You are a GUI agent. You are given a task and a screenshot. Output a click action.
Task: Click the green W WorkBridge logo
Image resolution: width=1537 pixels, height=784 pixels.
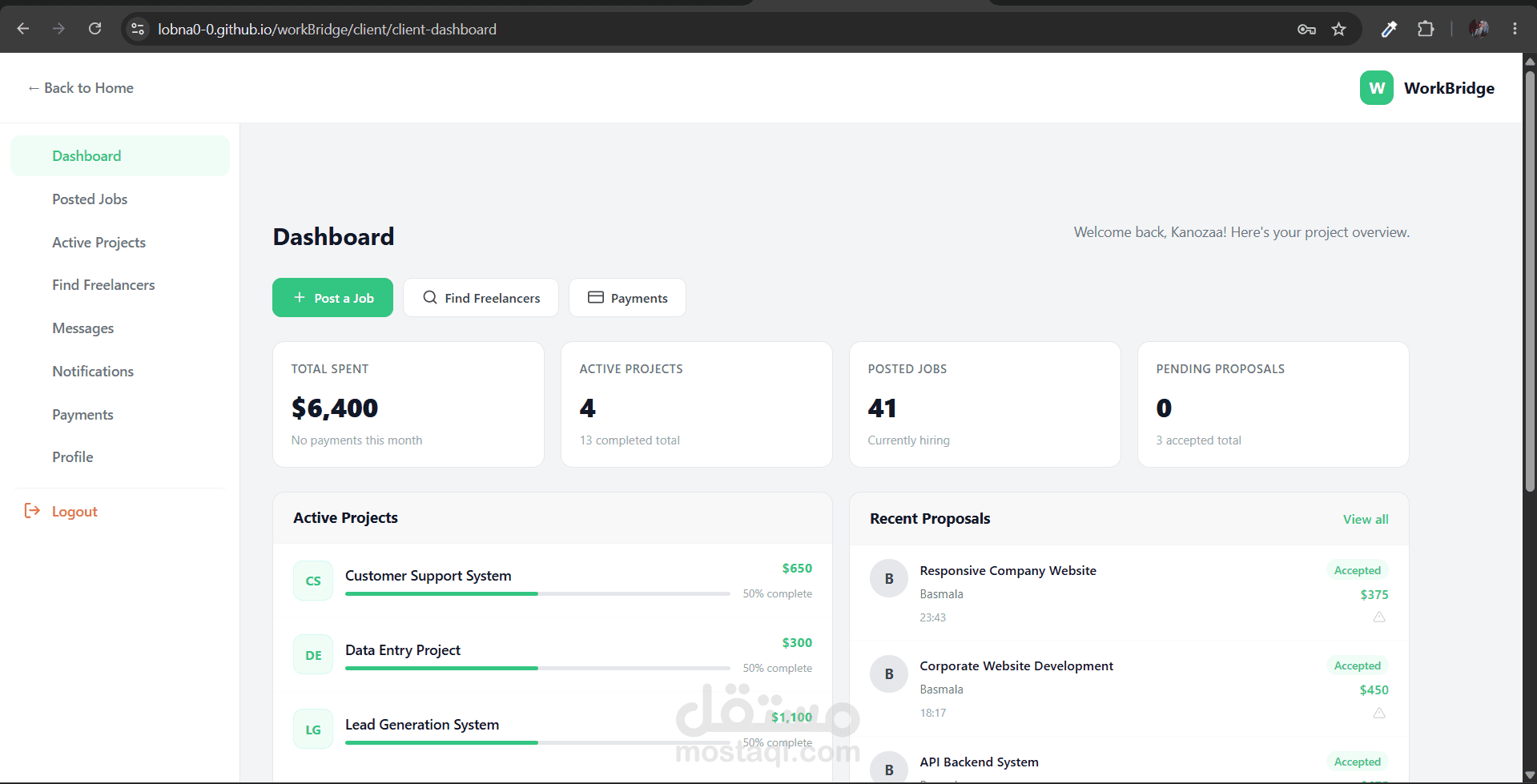1376,88
